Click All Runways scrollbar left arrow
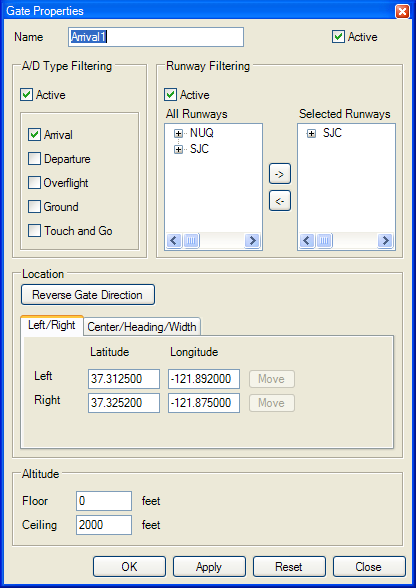This screenshot has height=588, width=416. [174, 240]
